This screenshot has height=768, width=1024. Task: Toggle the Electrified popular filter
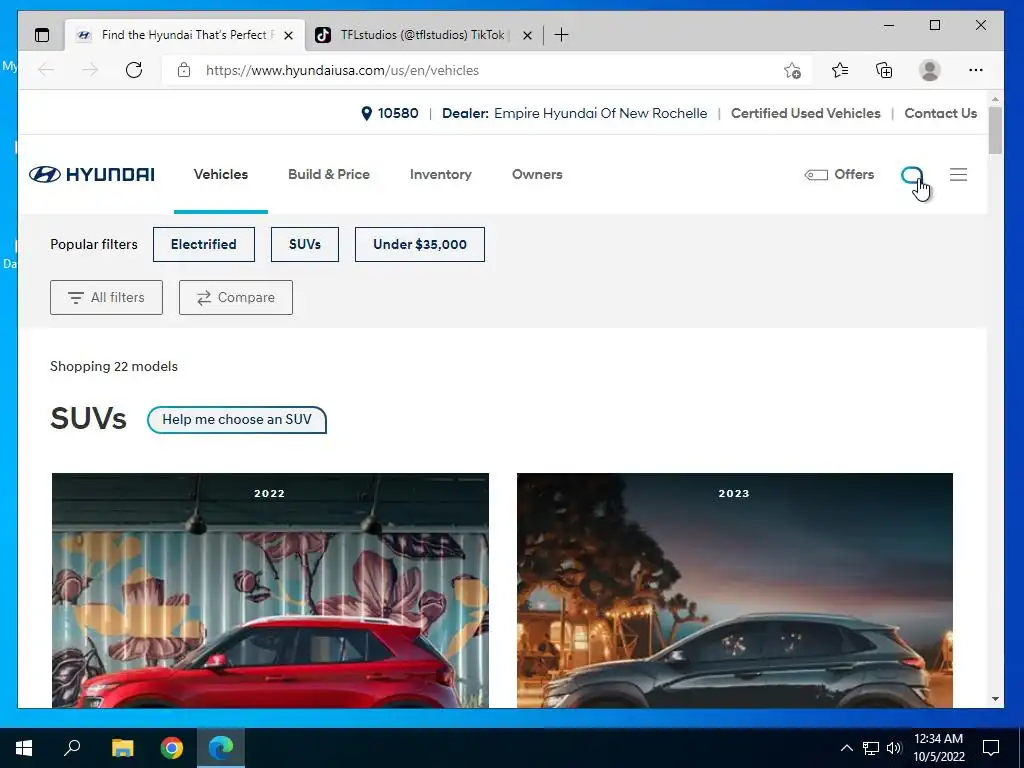[x=204, y=244]
